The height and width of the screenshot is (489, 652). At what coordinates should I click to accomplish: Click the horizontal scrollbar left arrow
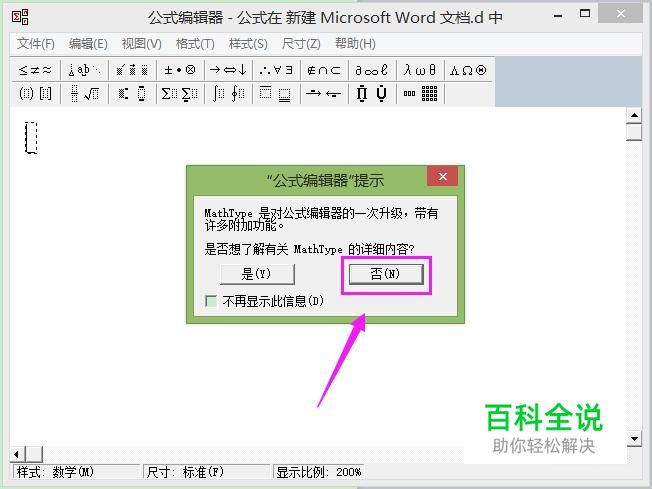[x=17, y=454]
